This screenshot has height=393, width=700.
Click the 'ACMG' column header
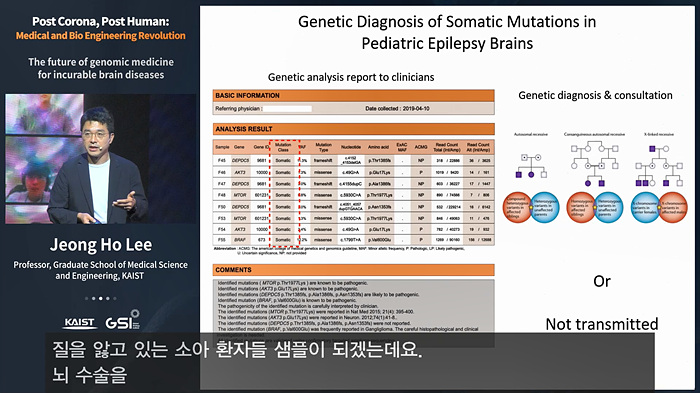pos(421,147)
